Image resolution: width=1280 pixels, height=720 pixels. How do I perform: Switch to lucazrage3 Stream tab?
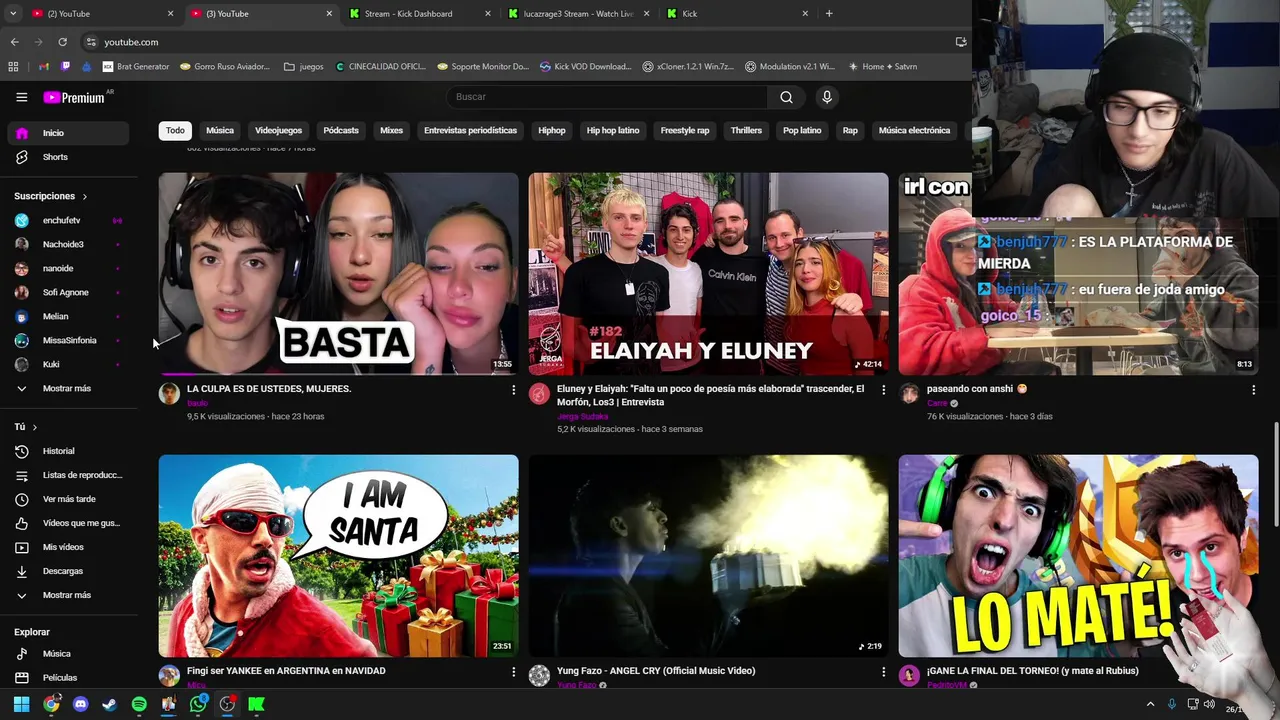click(578, 14)
